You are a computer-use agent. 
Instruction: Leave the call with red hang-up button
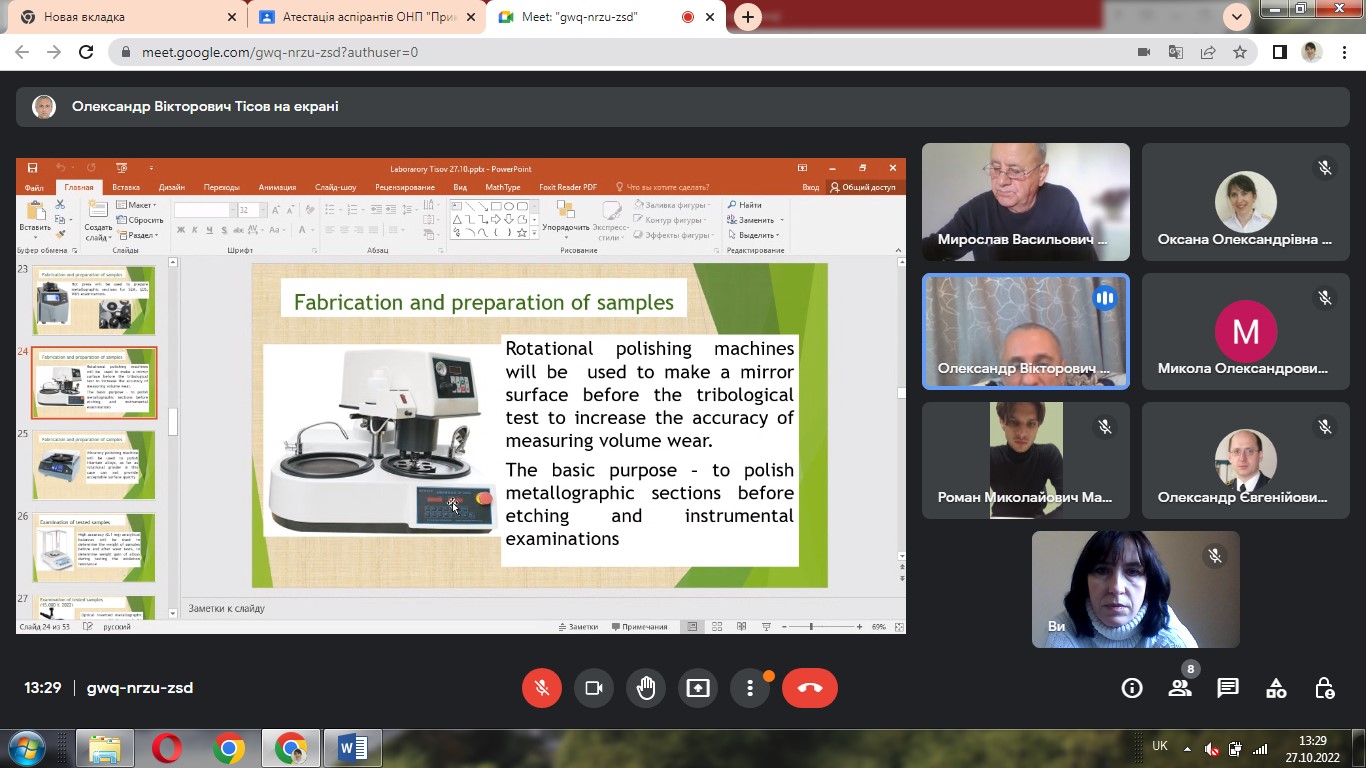click(x=810, y=688)
